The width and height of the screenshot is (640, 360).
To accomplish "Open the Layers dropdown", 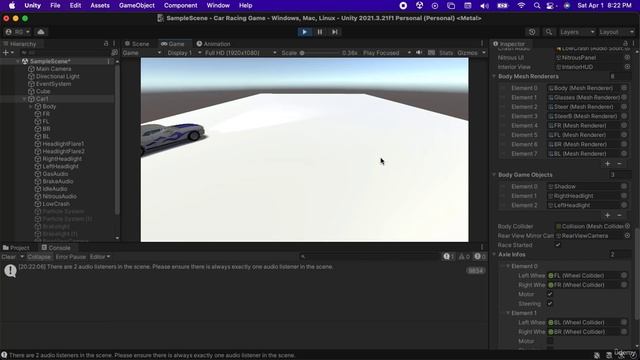I will click(x=577, y=32).
